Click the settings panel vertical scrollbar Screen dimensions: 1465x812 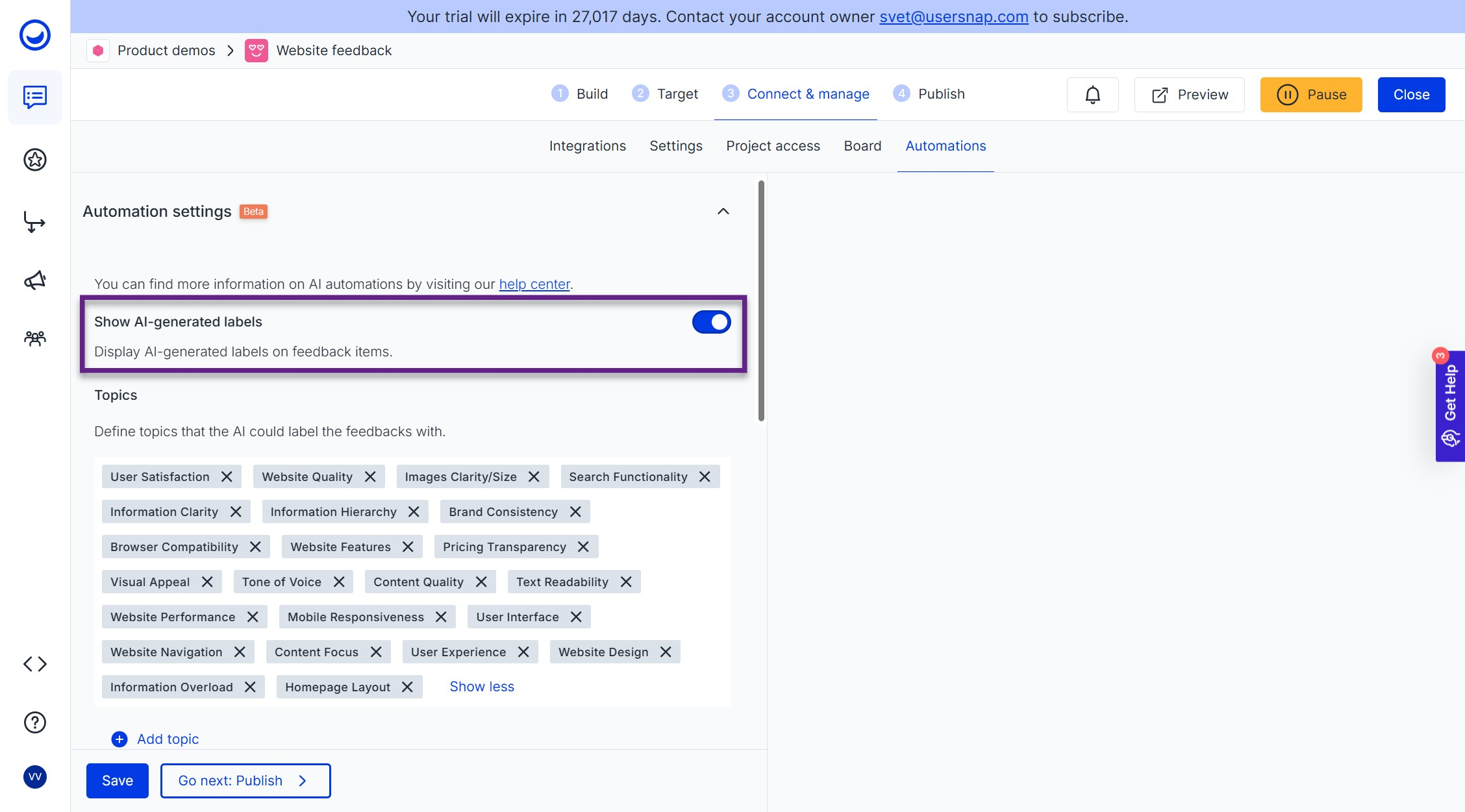coord(761,301)
